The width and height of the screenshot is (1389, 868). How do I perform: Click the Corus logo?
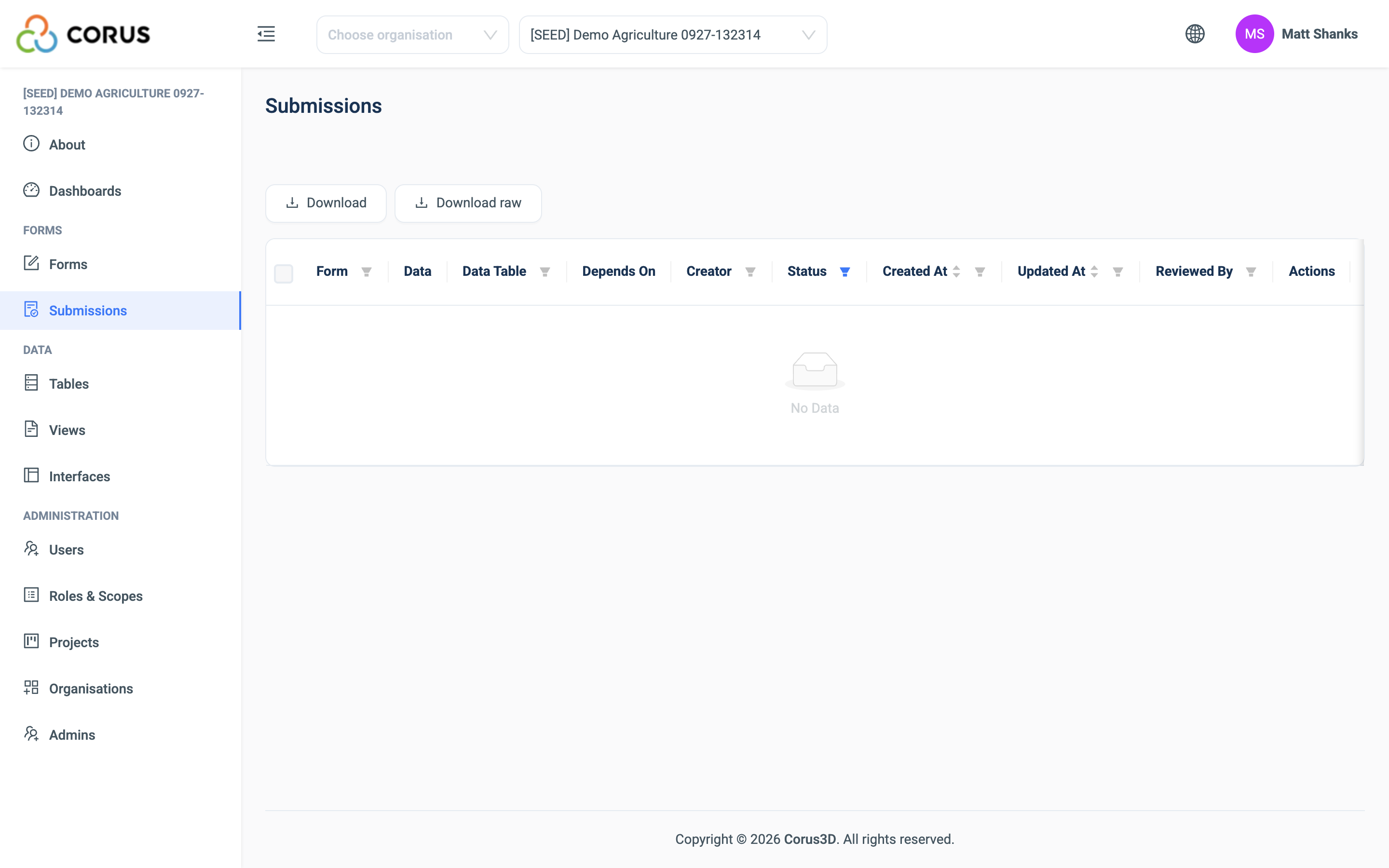(83, 34)
